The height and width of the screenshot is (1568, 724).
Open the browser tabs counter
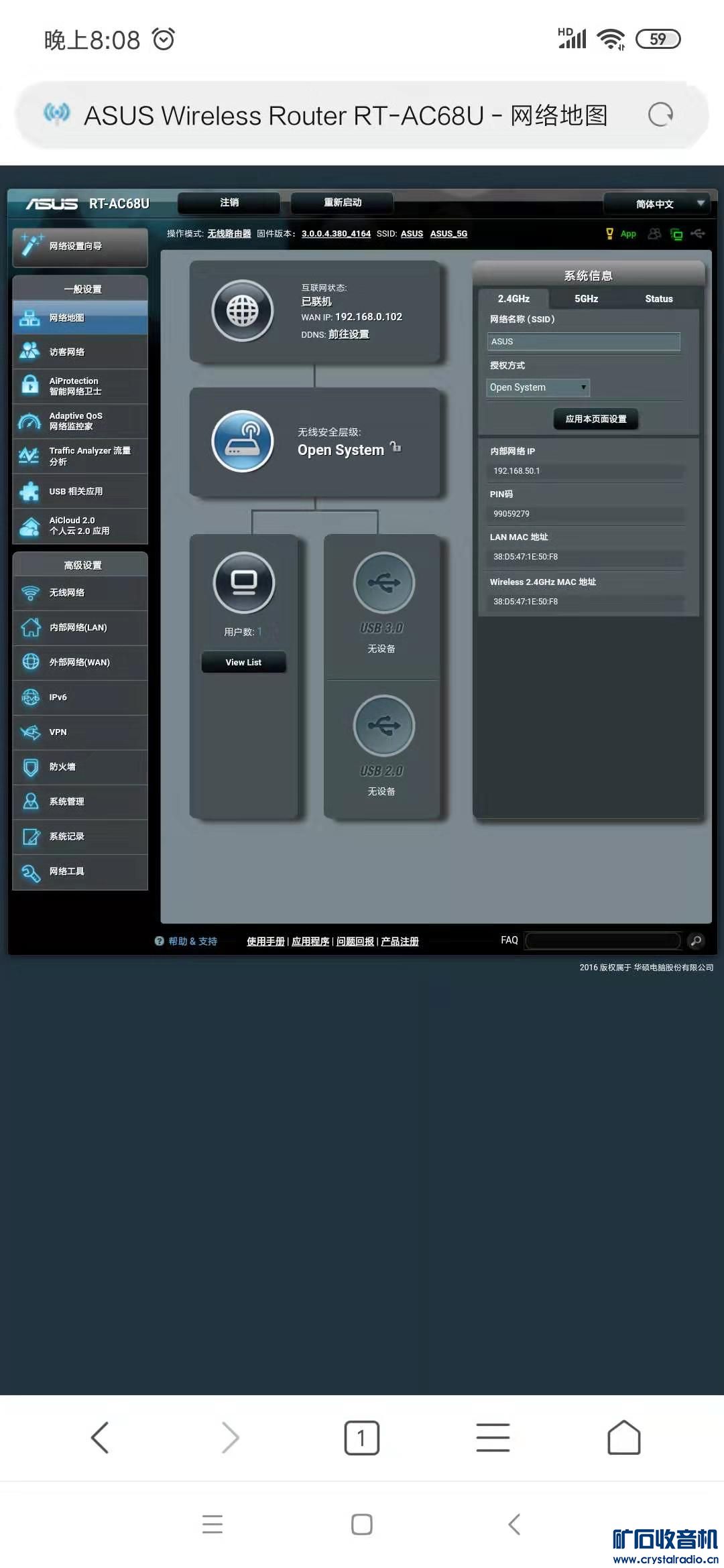(362, 1438)
